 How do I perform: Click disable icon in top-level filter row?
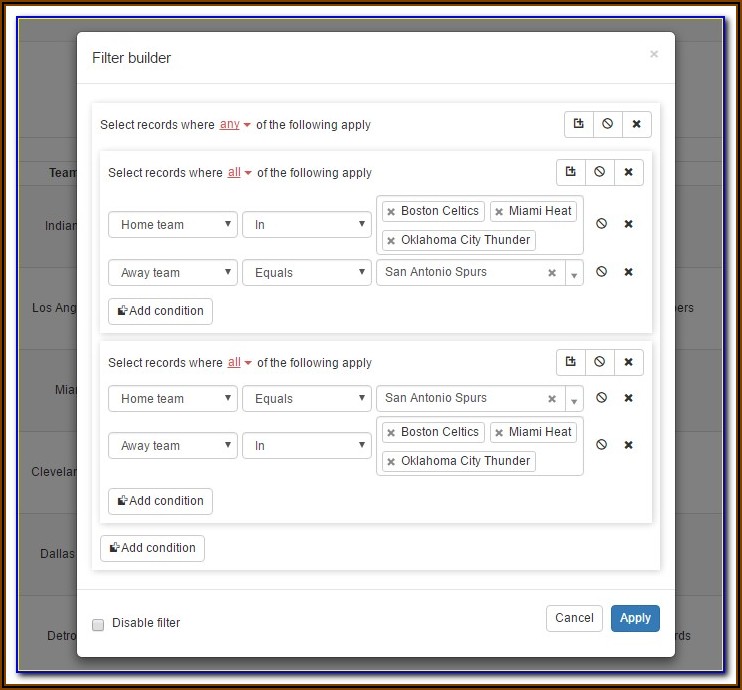(607, 124)
